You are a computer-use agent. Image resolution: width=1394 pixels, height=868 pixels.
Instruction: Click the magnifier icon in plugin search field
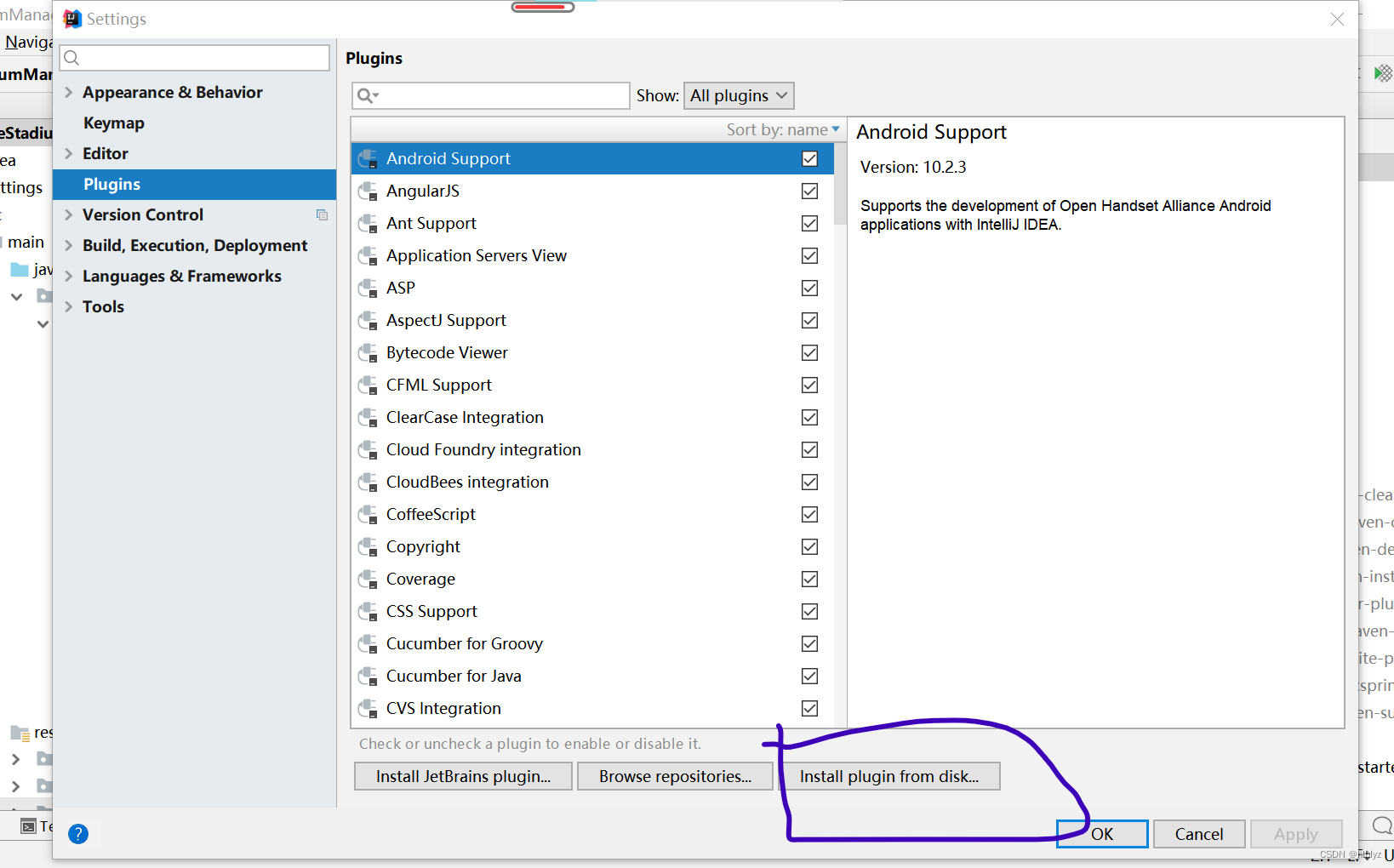coord(367,95)
